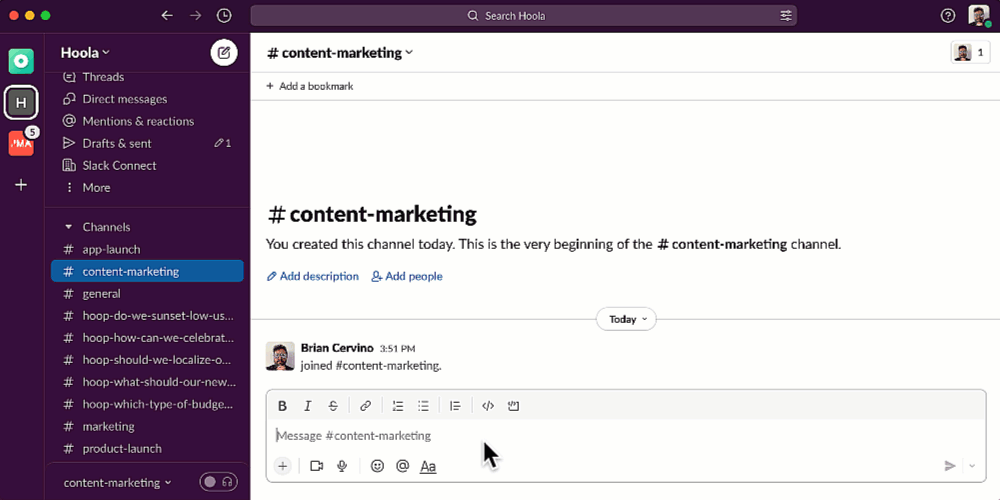Screen dimensions: 1000x500
Task: Record an audio clip with microphone
Action: (342, 466)
